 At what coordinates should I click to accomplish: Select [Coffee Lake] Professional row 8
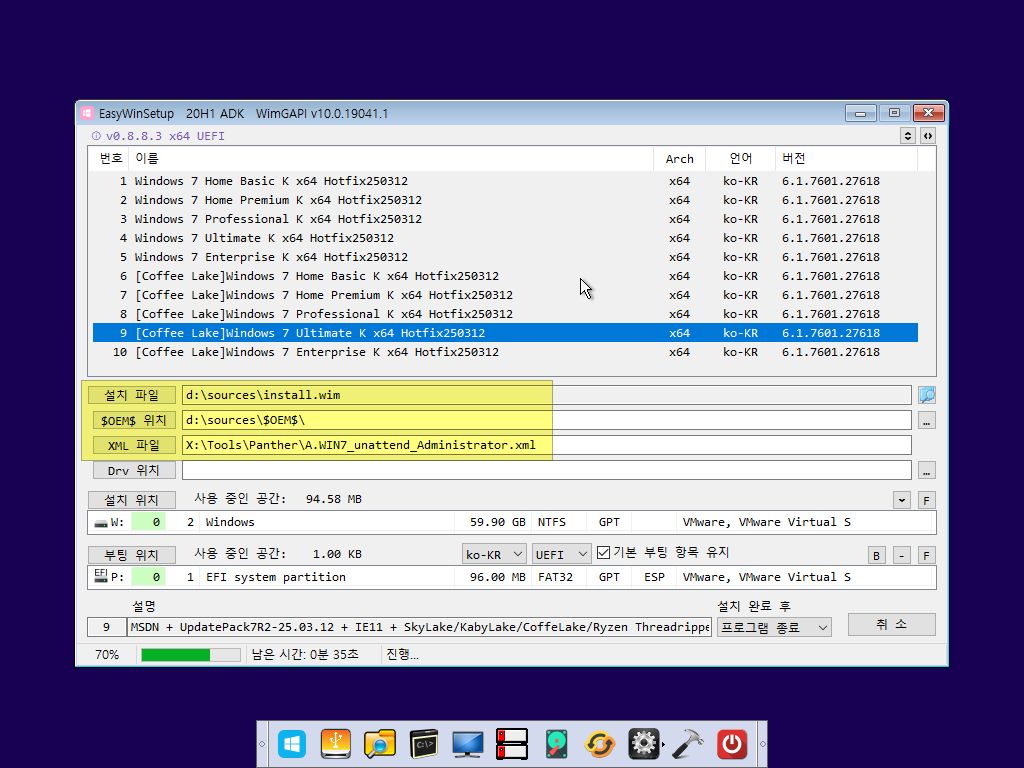click(505, 313)
